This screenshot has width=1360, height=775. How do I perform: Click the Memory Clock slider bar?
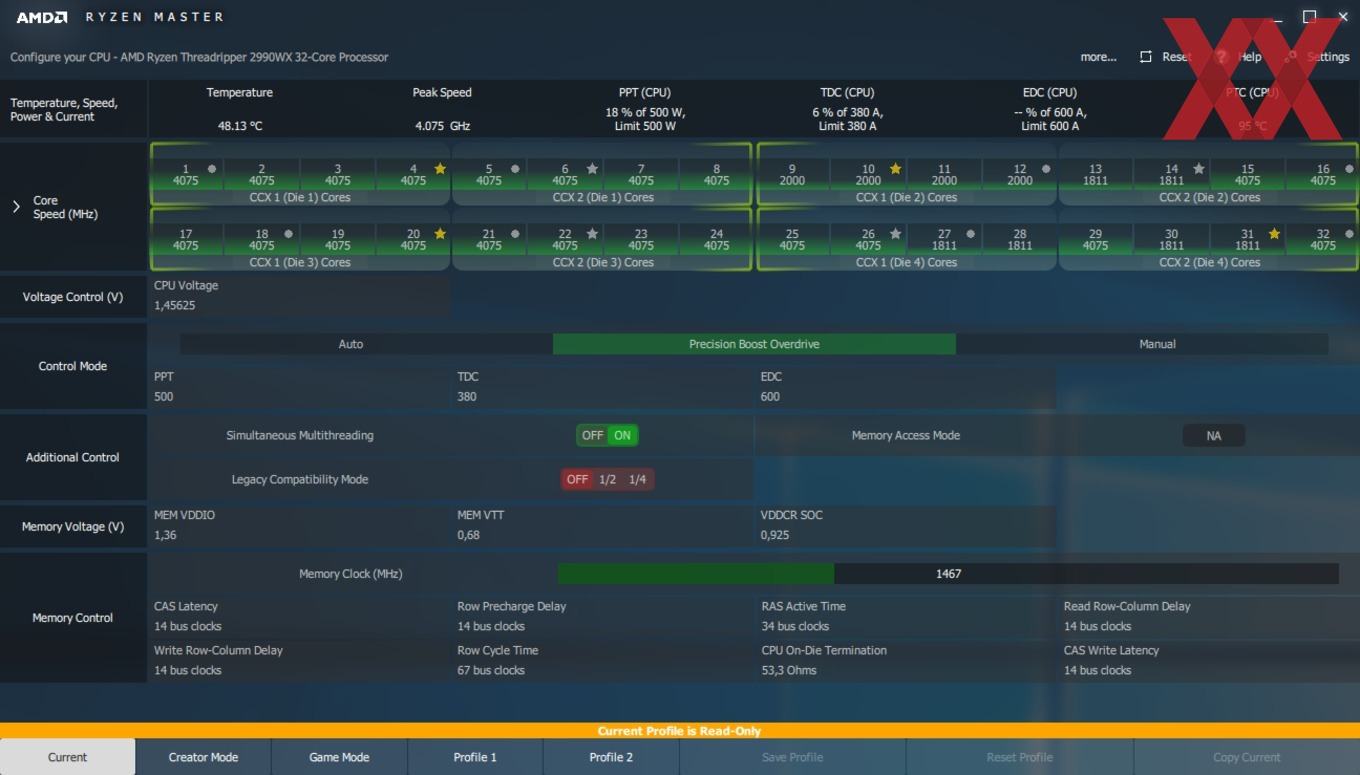(948, 574)
